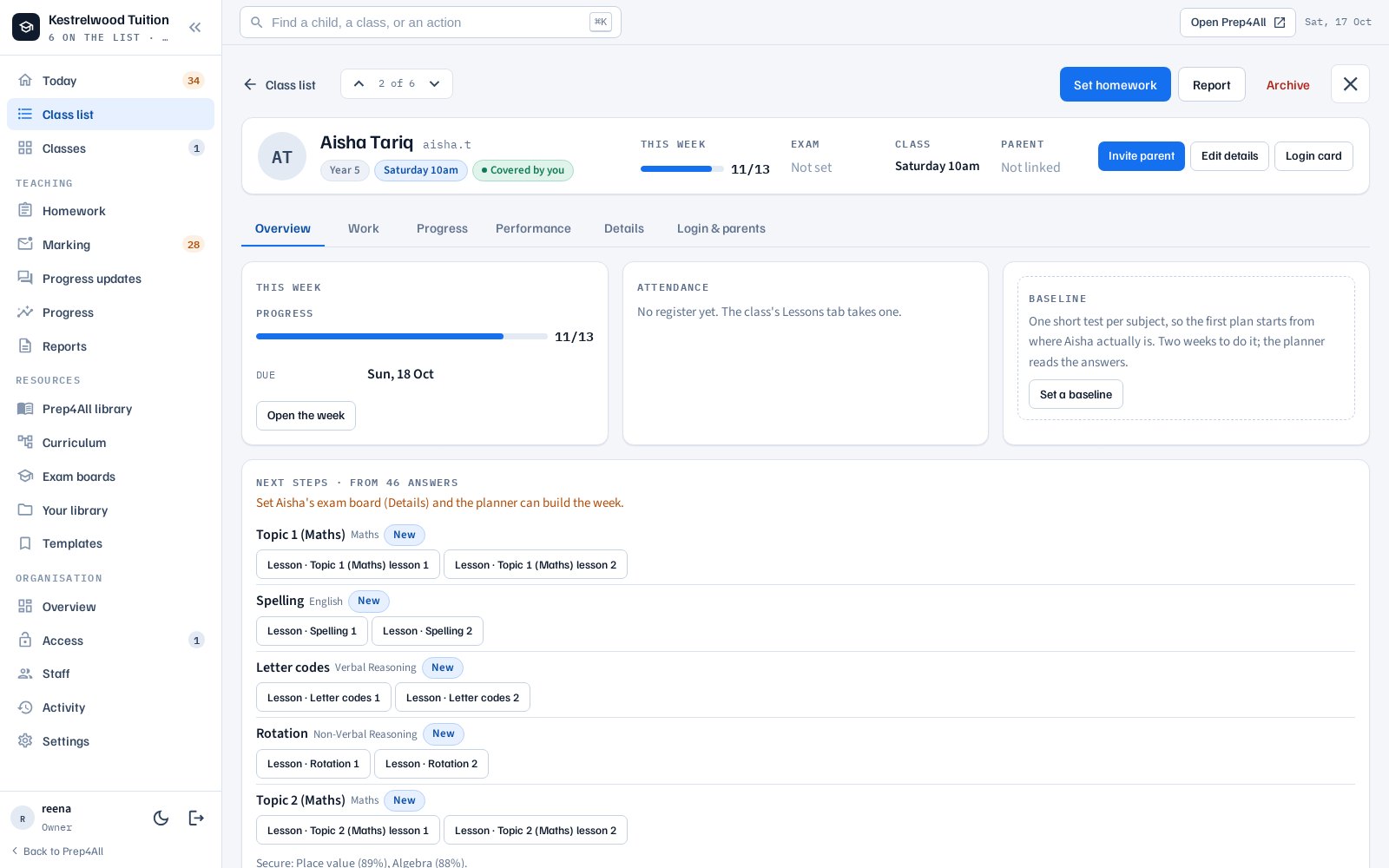
Task: Click the Invite parent button
Action: click(1142, 156)
